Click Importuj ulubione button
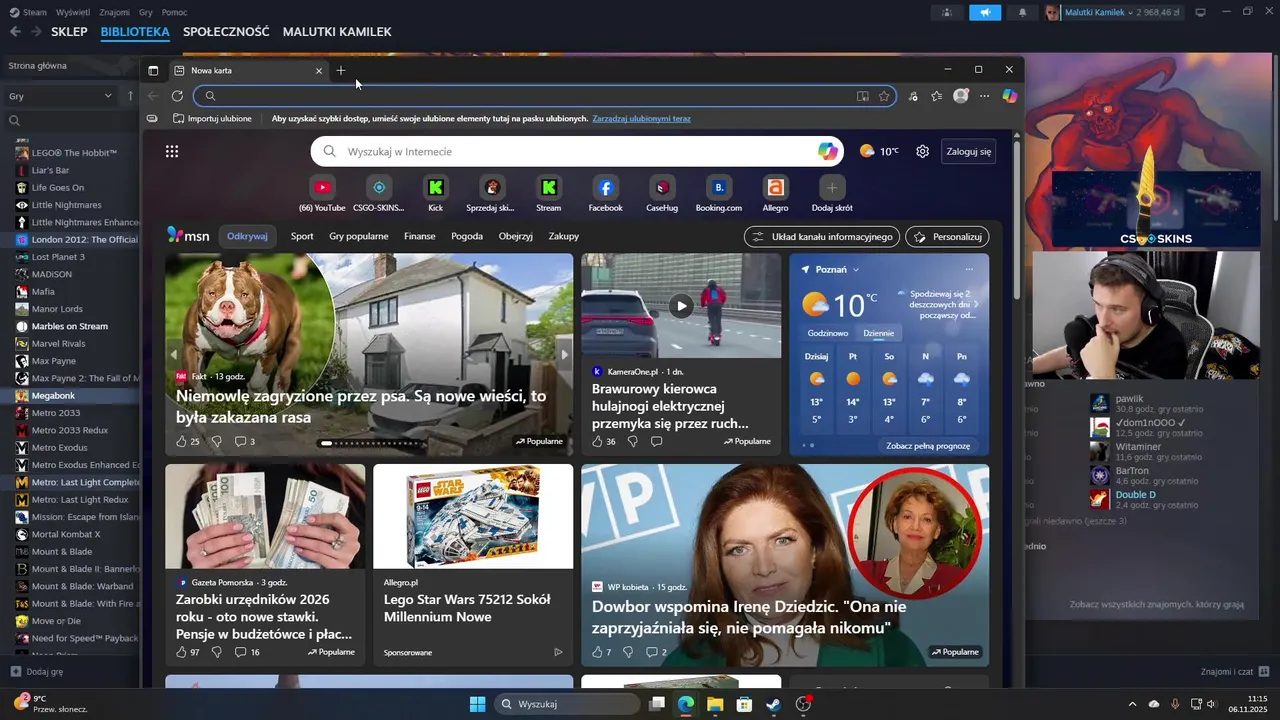 pos(212,118)
